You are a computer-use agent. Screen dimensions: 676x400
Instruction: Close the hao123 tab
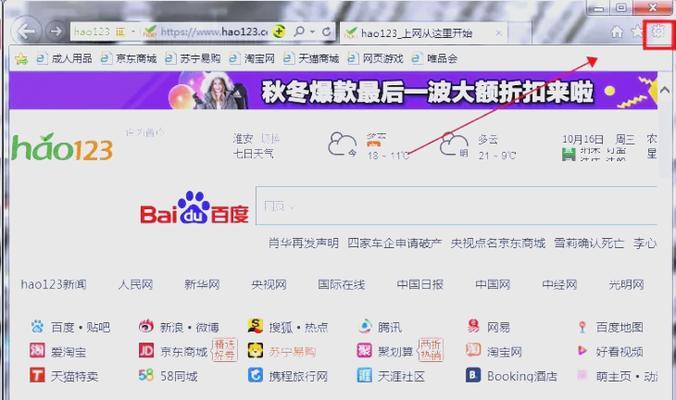[498, 33]
